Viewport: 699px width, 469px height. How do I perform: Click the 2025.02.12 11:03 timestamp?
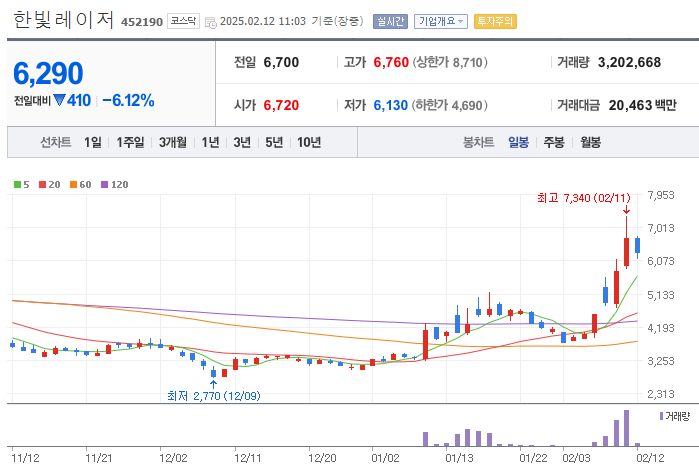click(263, 21)
